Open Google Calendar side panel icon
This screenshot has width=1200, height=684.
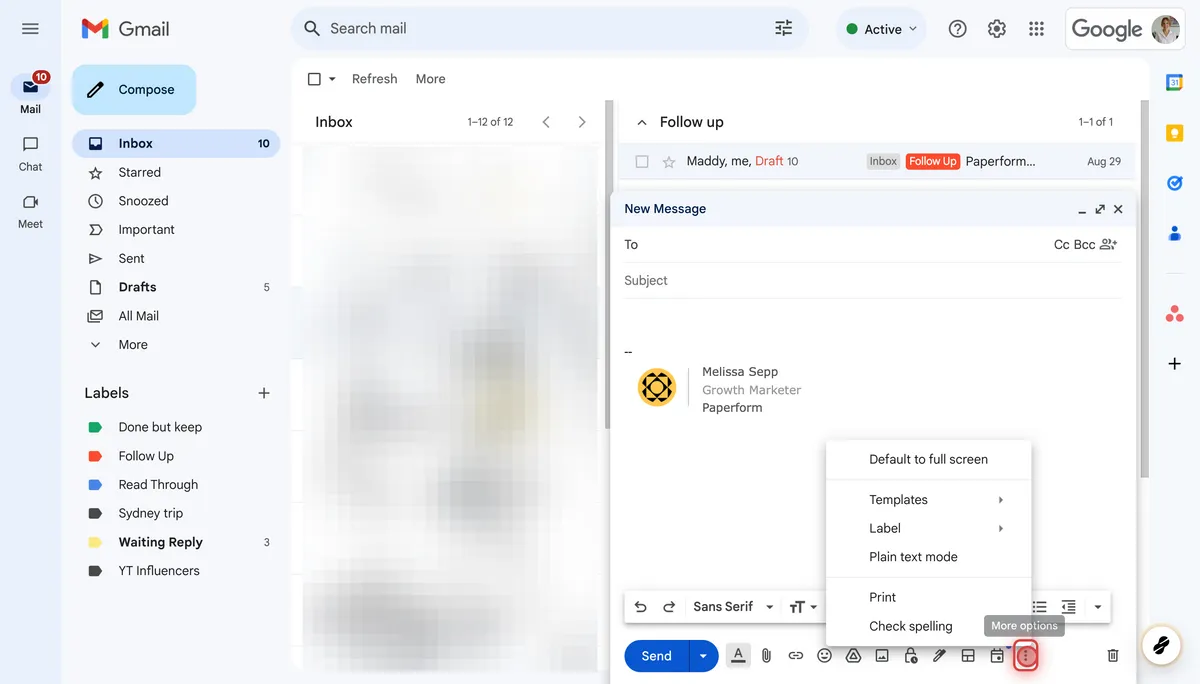tap(1174, 83)
